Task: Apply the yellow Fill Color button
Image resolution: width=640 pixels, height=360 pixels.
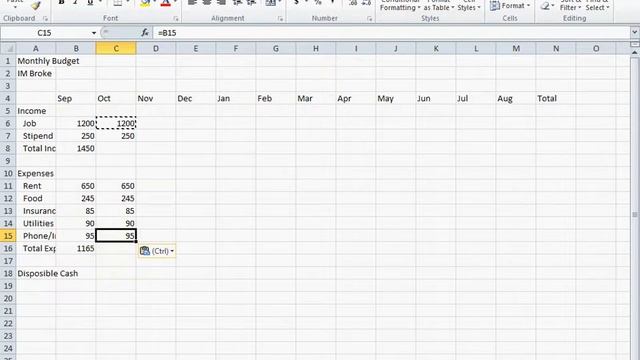Action: tap(144, 3)
